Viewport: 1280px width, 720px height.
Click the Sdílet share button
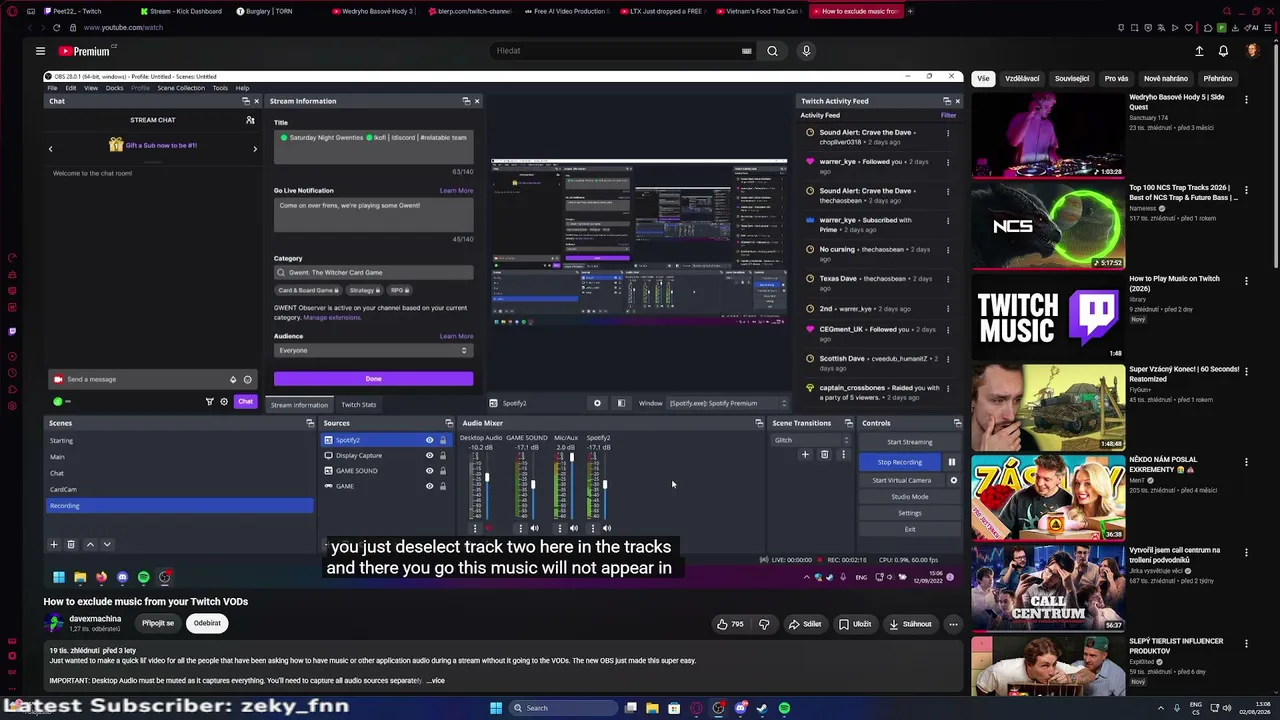coord(805,624)
